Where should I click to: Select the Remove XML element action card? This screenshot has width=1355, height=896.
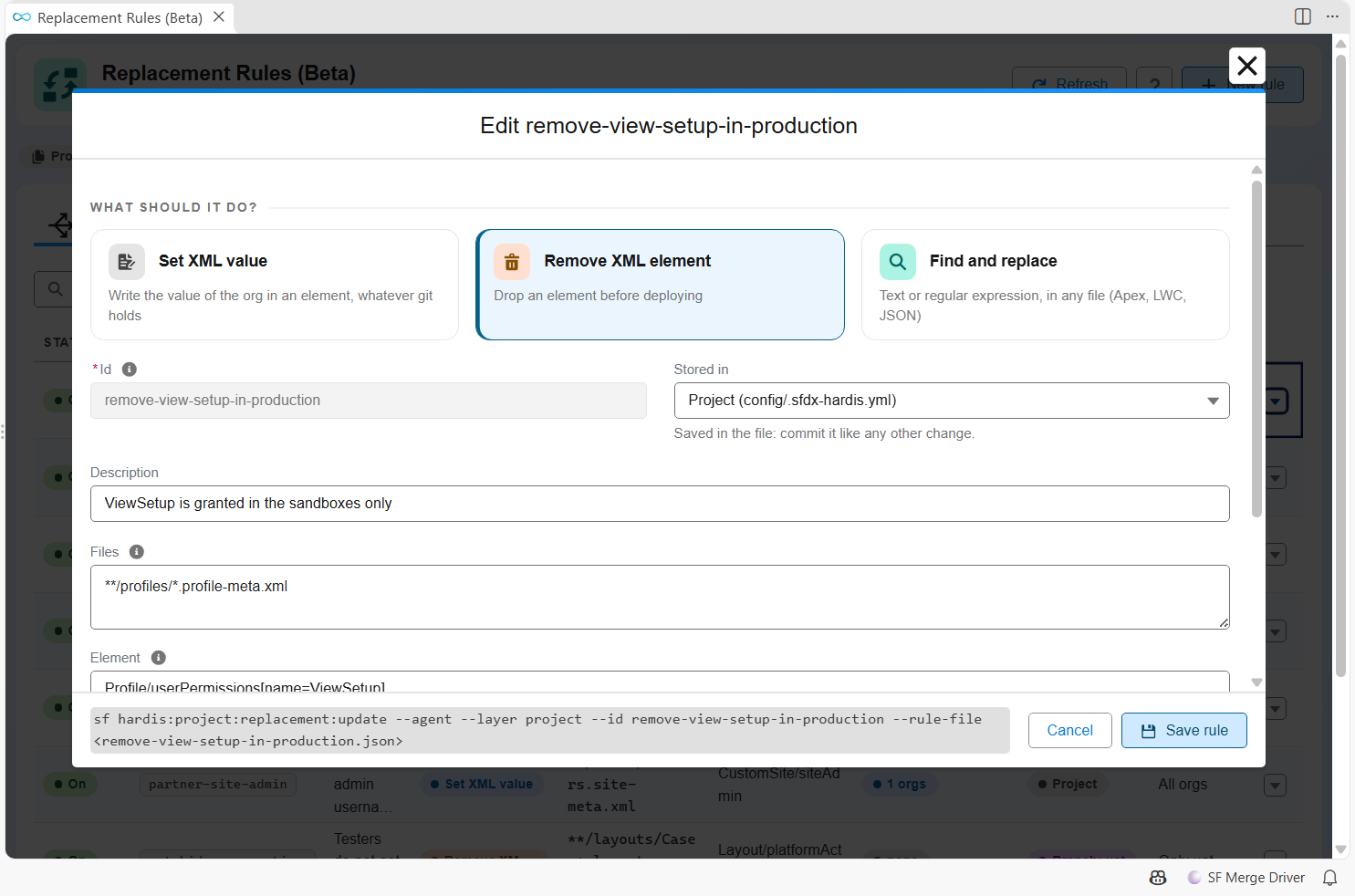[x=660, y=285]
